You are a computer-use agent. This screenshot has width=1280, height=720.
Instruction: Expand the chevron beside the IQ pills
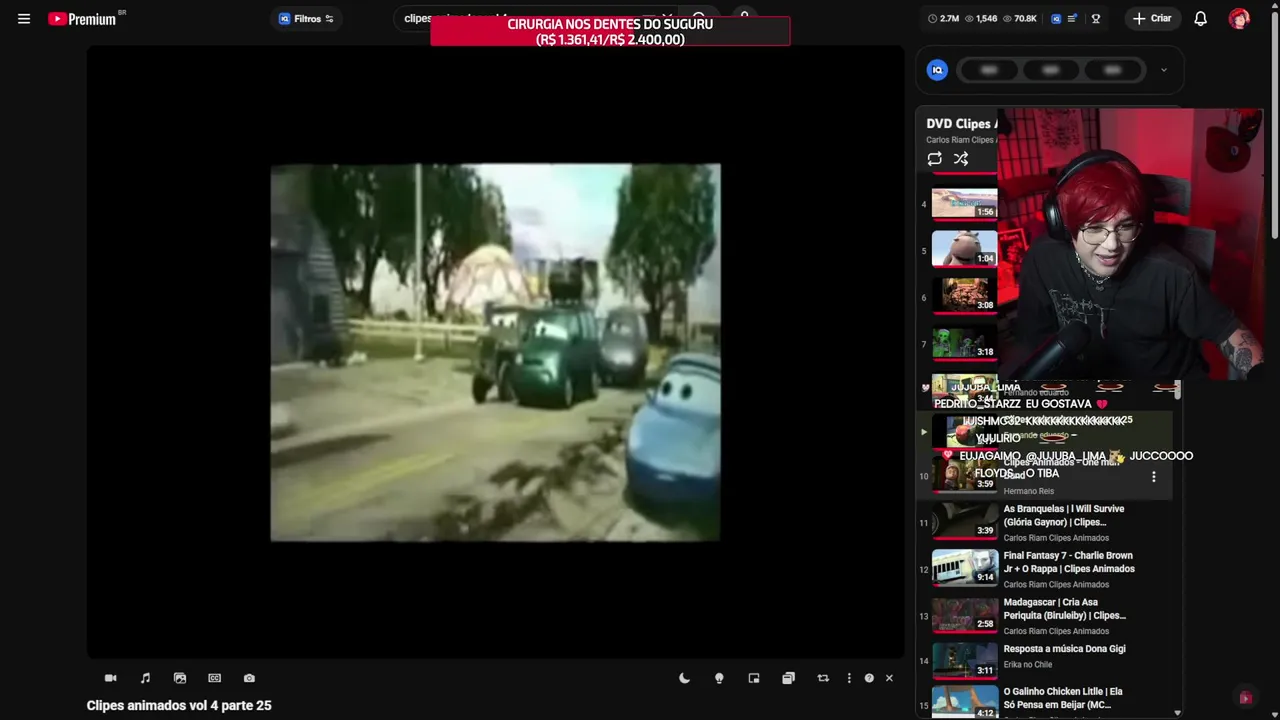[1163, 70]
